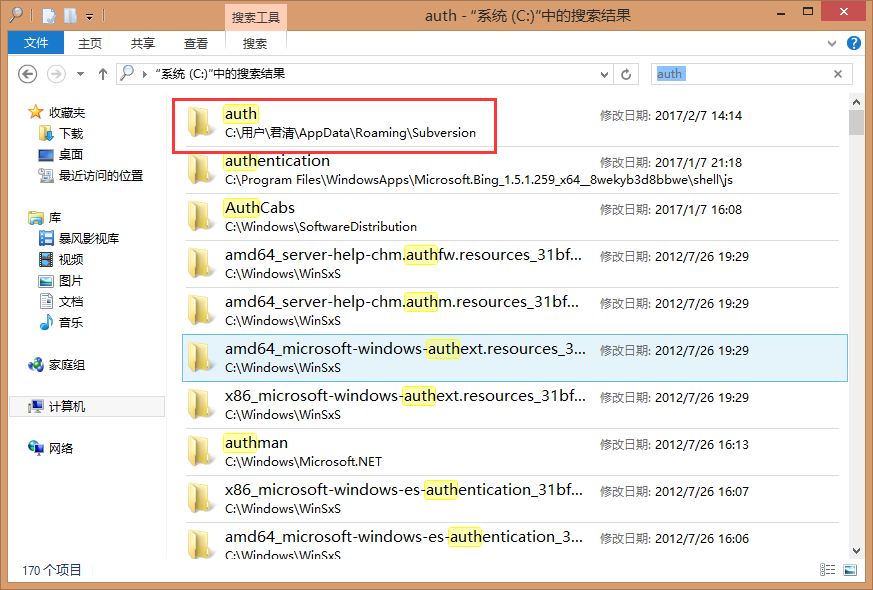Select amd64_microsoft-windows-authext.resources folder
The image size is (873, 590).
pos(515,358)
